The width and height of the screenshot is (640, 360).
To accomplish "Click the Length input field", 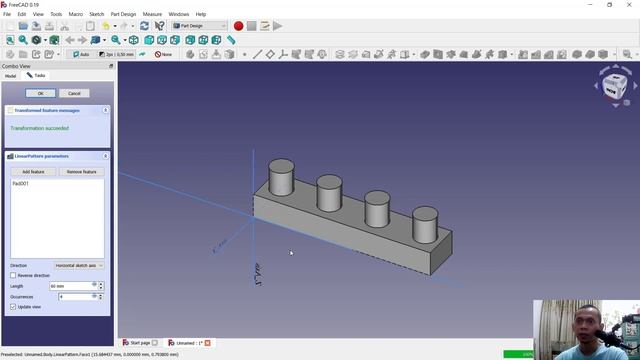I will coord(73,286).
